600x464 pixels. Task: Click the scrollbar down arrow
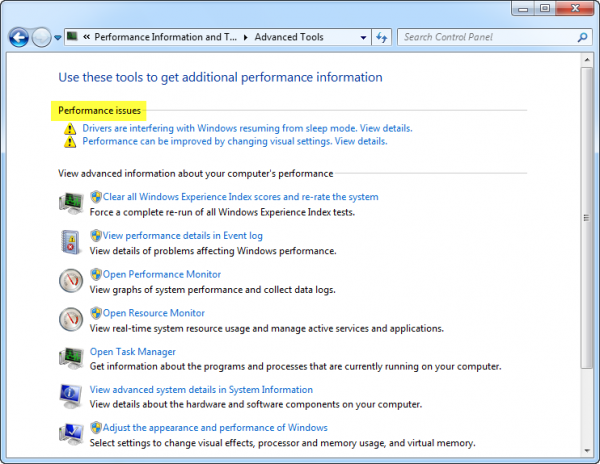[587, 451]
